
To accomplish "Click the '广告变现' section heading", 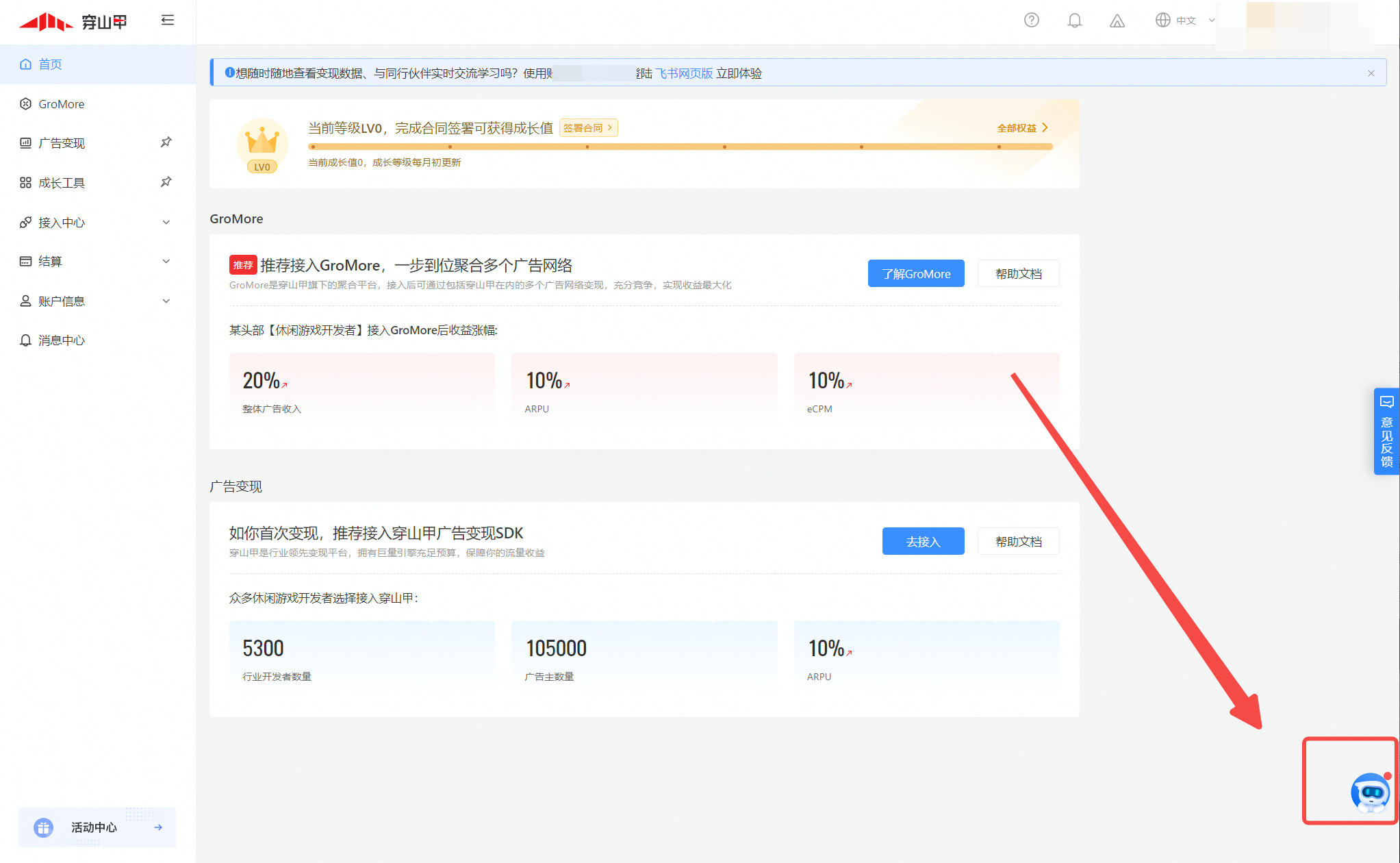I will pyautogui.click(x=236, y=486).
